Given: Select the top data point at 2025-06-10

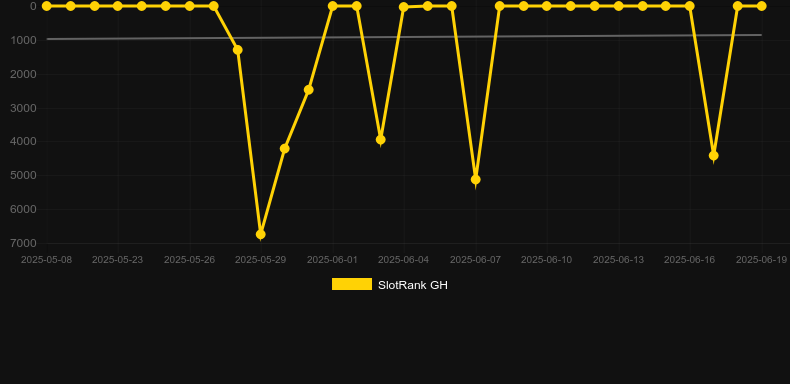Looking at the screenshot, I should [547, 6].
